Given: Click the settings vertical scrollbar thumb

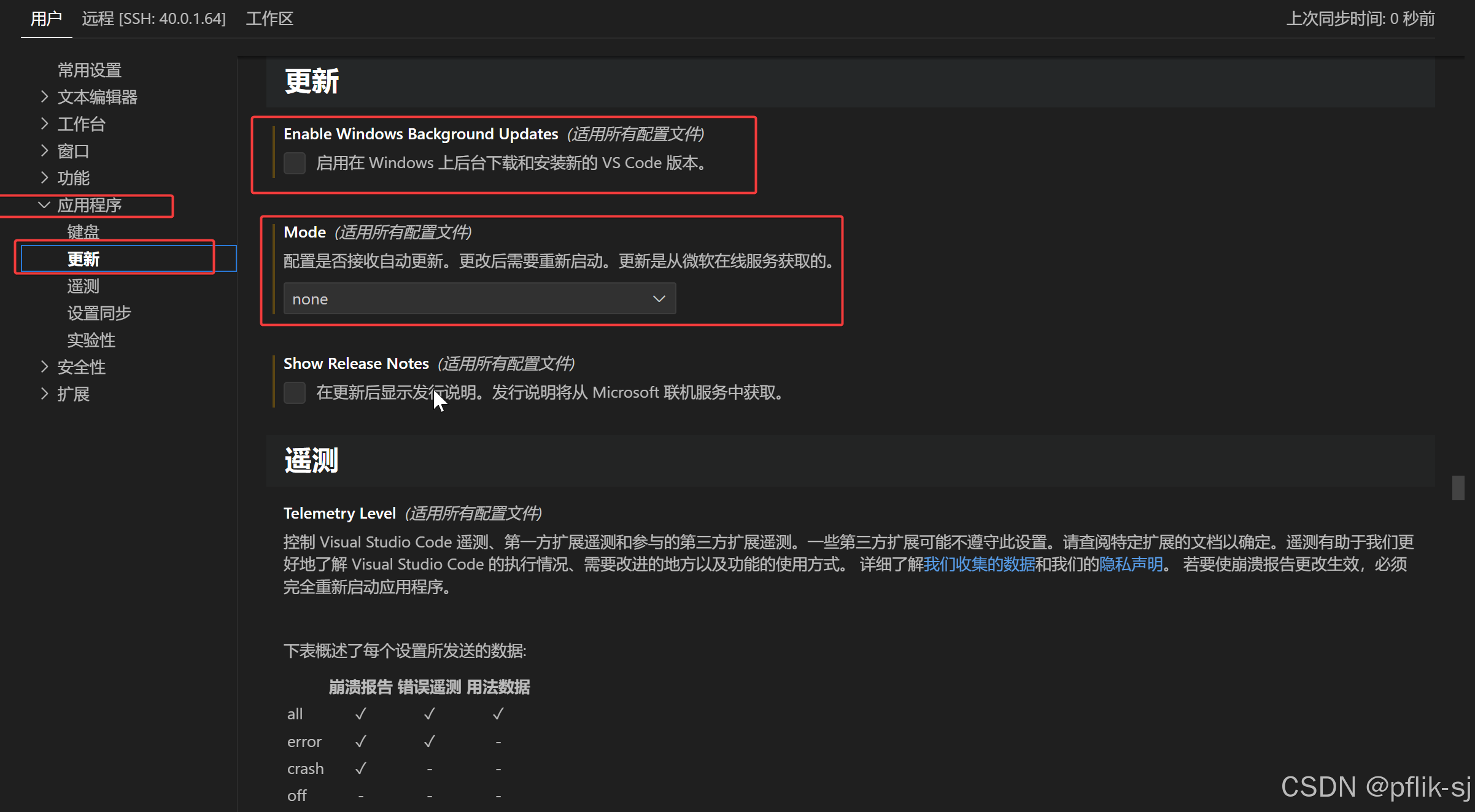Looking at the screenshot, I should [x=1458, y=488].
